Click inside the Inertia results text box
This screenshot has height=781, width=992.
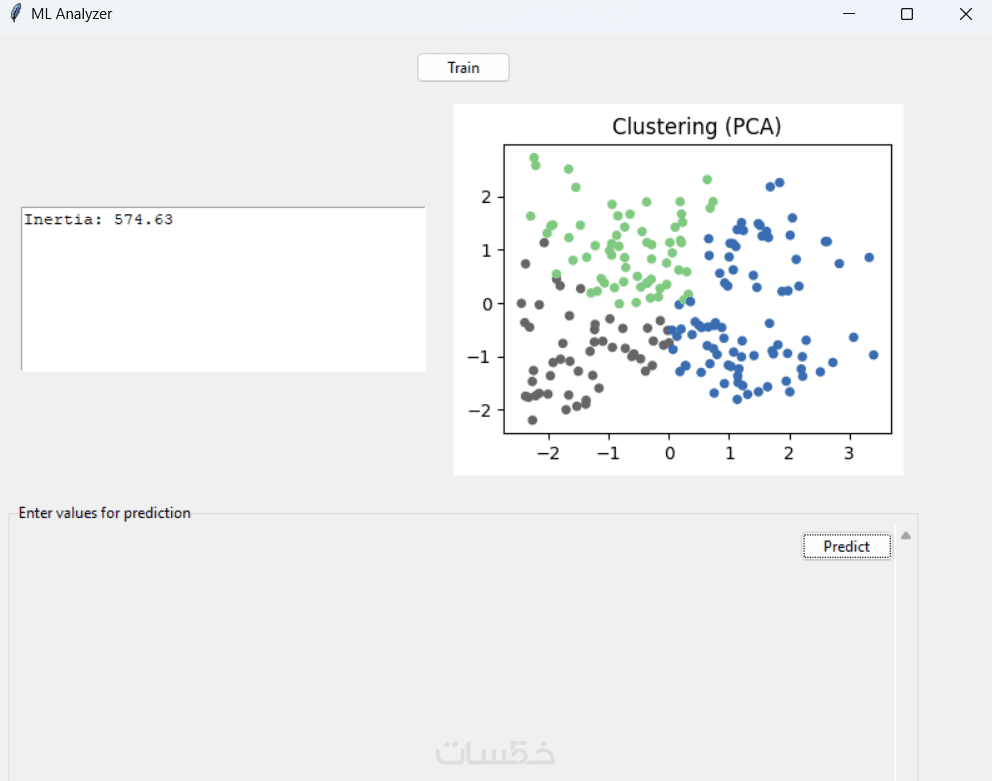click(223, 300)
